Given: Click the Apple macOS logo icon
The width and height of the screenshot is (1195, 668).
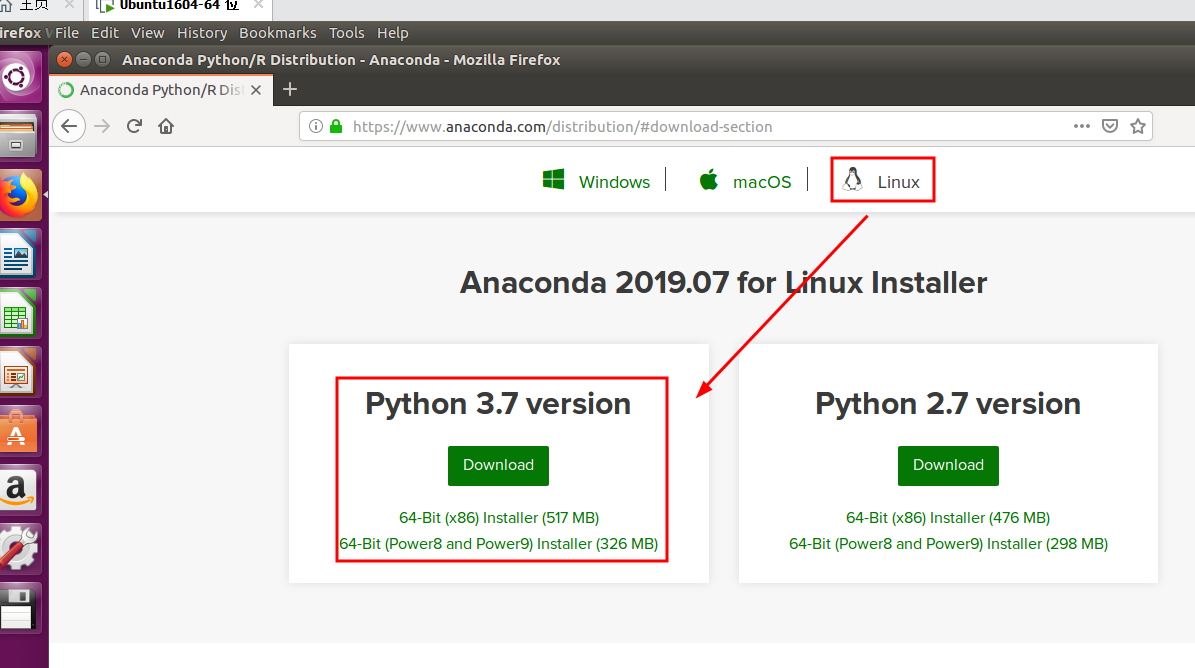Looking at the screenshot, I should (x=709, y=180).
